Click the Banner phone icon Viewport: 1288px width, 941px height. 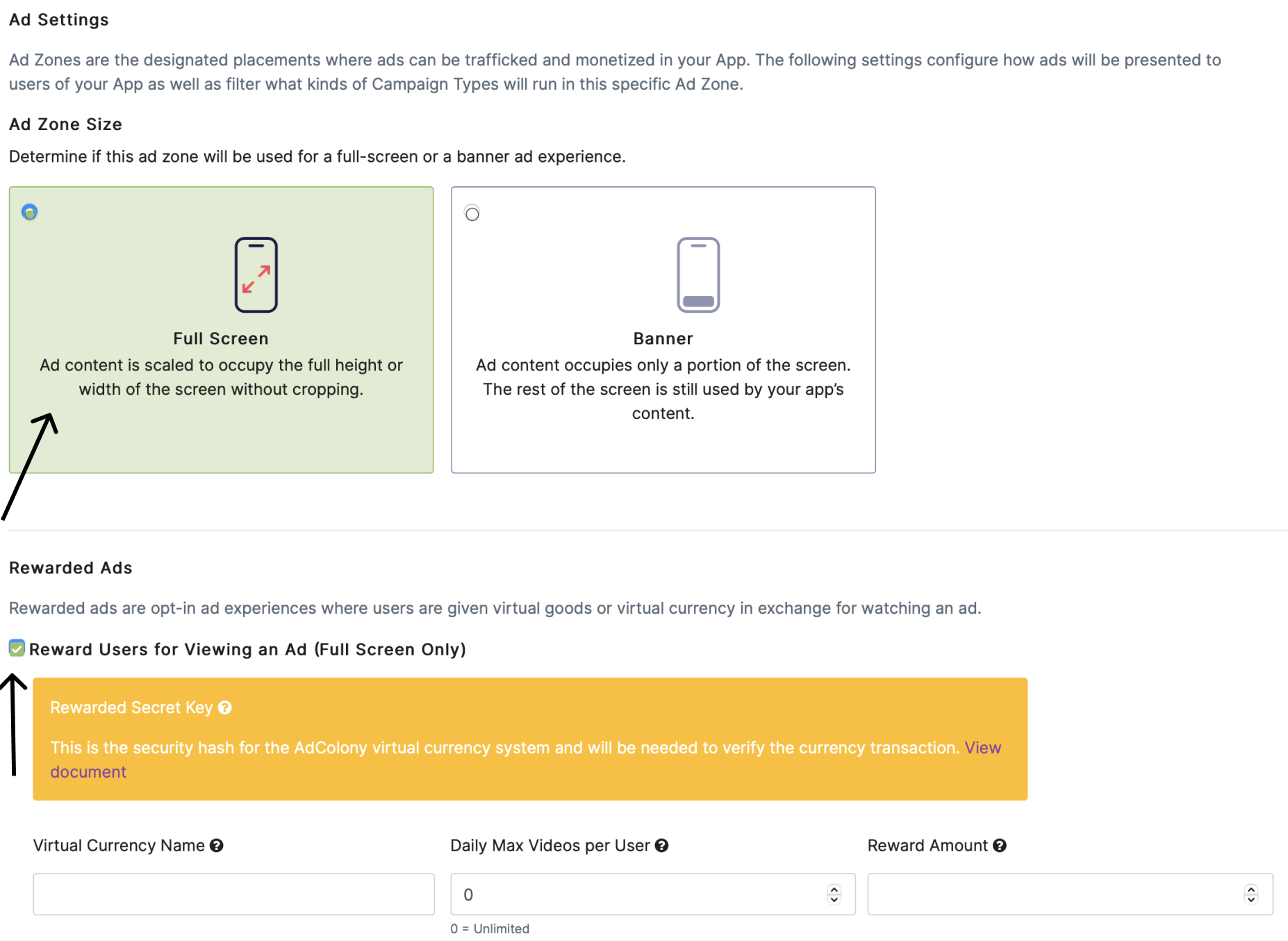[698, 275]
